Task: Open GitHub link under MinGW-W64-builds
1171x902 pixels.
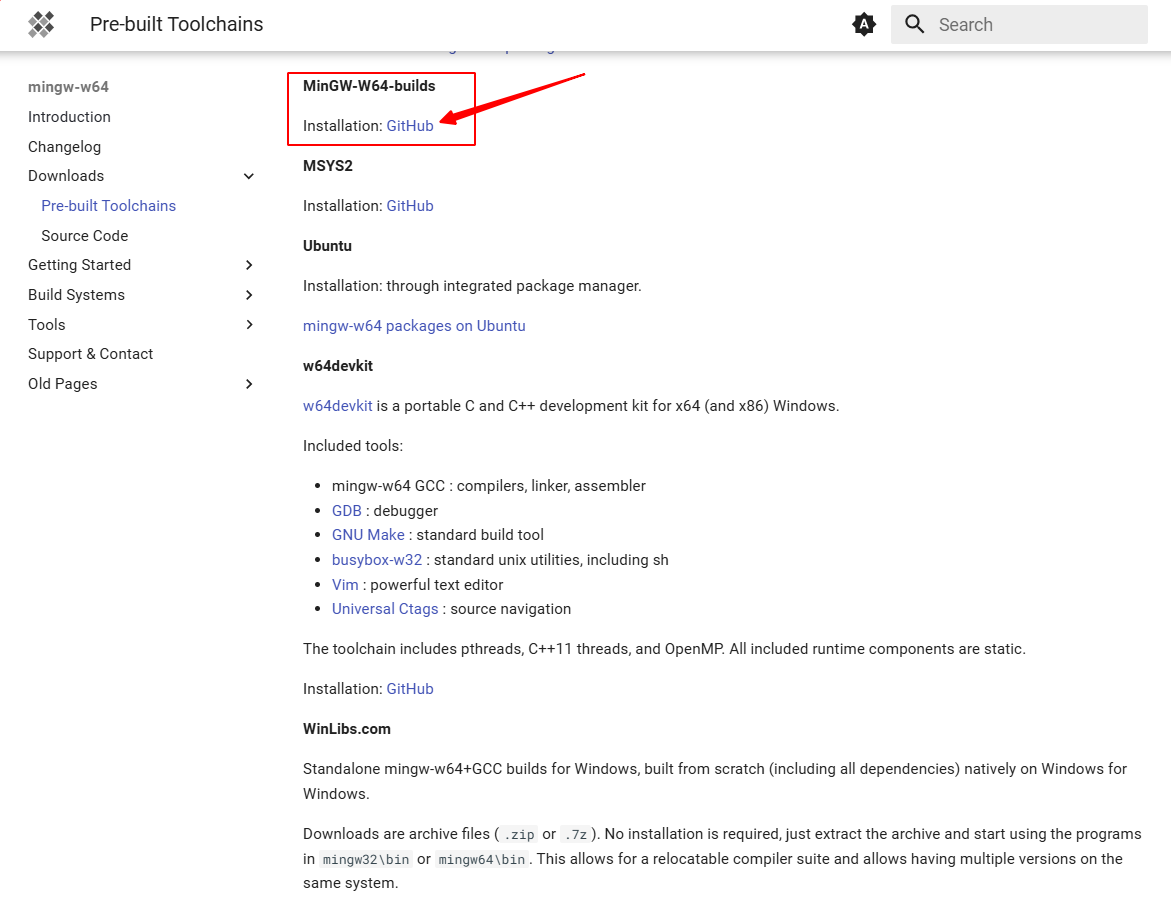Action: (x=410, y=126)
